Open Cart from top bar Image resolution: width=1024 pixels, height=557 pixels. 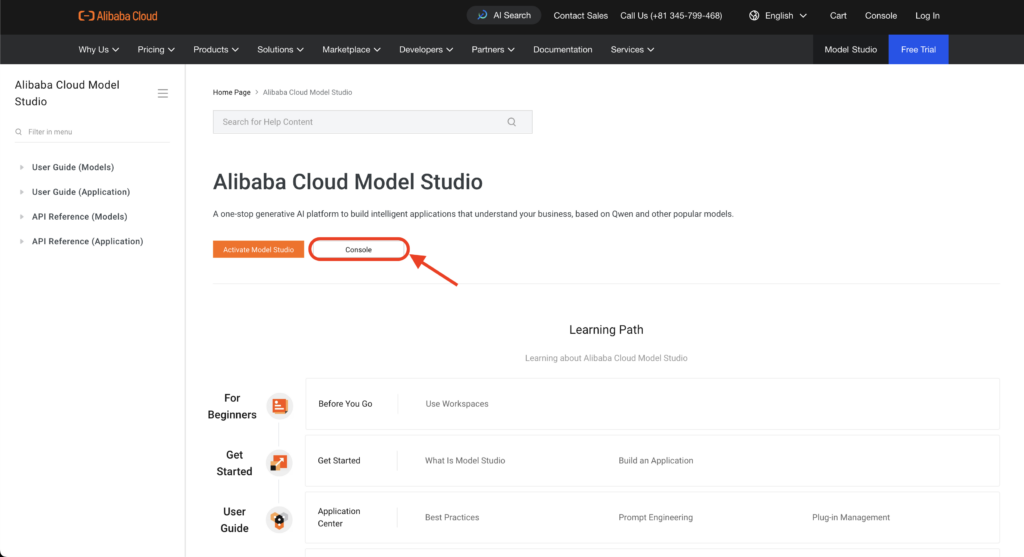click(x=838, y=16)
